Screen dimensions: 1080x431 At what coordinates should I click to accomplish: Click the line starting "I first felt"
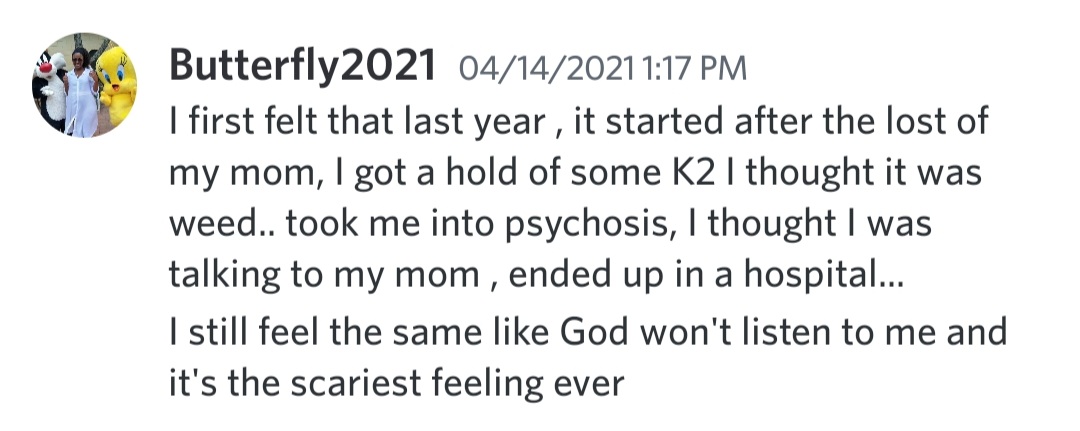pyautogui.click(x=578, y=122)
